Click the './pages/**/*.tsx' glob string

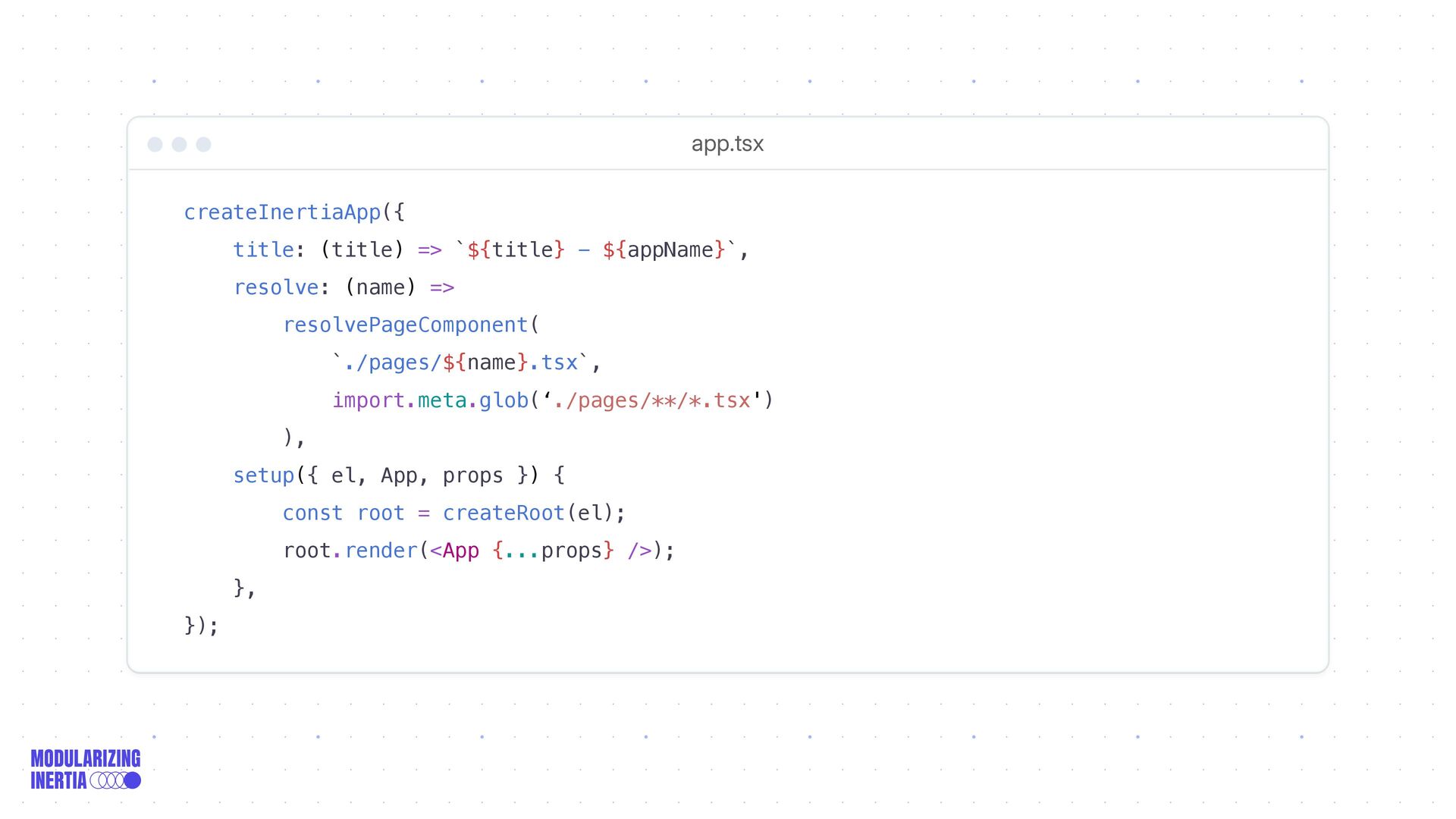[x=651, y=400]
